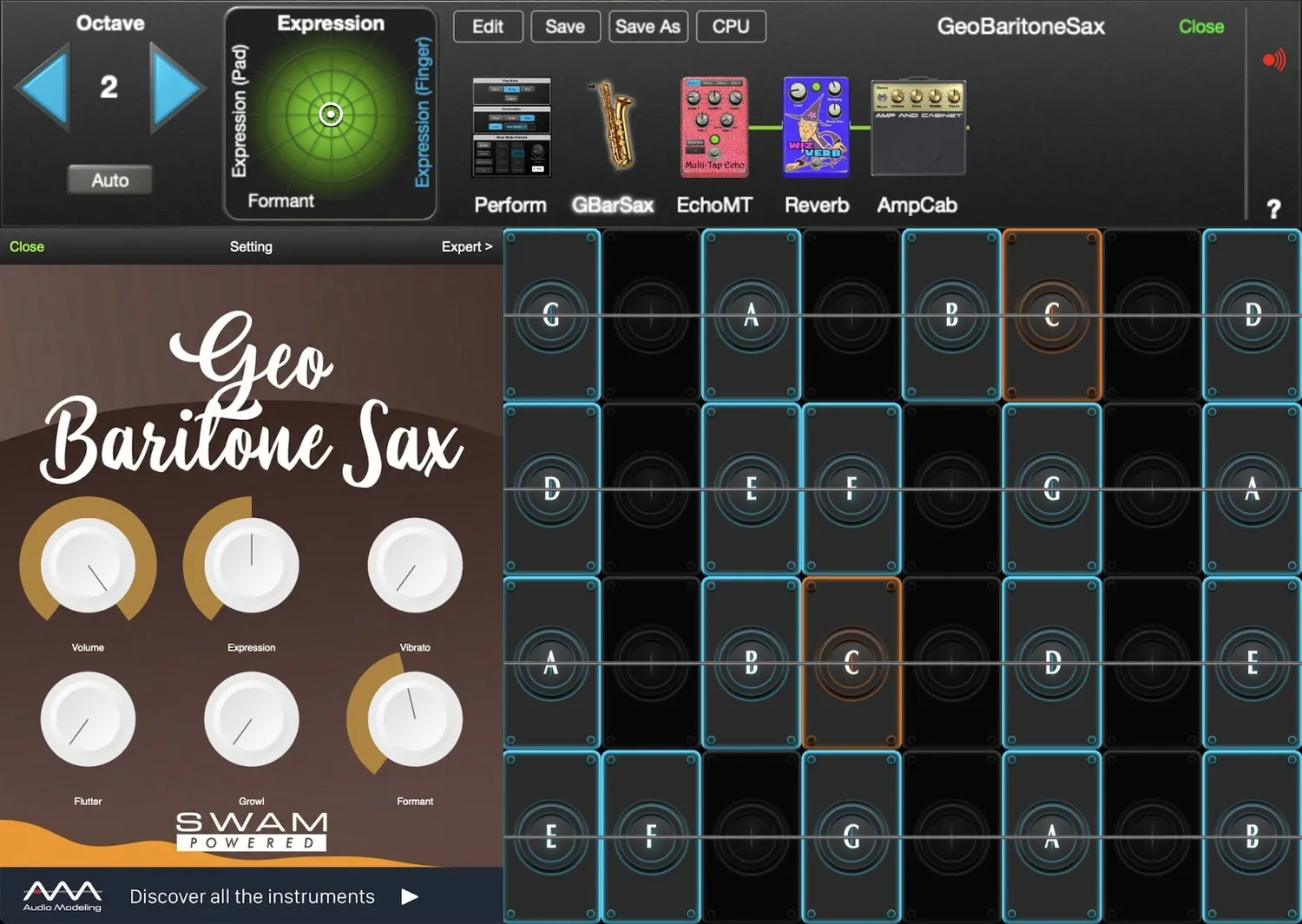Adjust the Flutter knob
This screenshot has height=924, width=1302.
click(88, 719)
